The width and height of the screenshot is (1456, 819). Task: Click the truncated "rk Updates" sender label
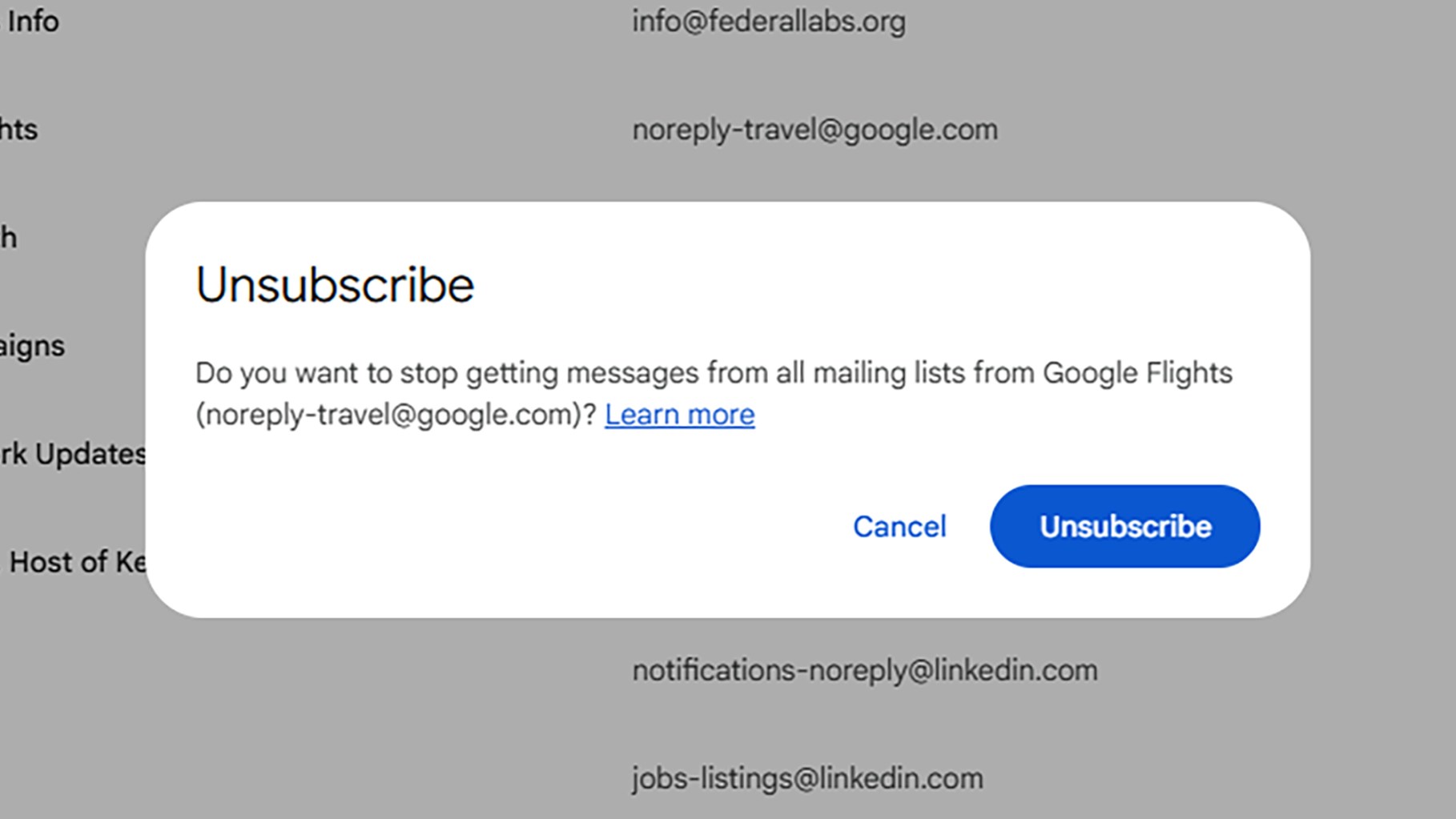click(72, 454)
